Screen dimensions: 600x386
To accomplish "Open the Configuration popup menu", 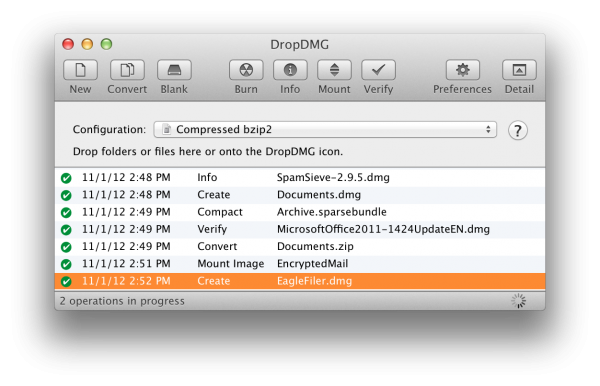I will point(325,130).
